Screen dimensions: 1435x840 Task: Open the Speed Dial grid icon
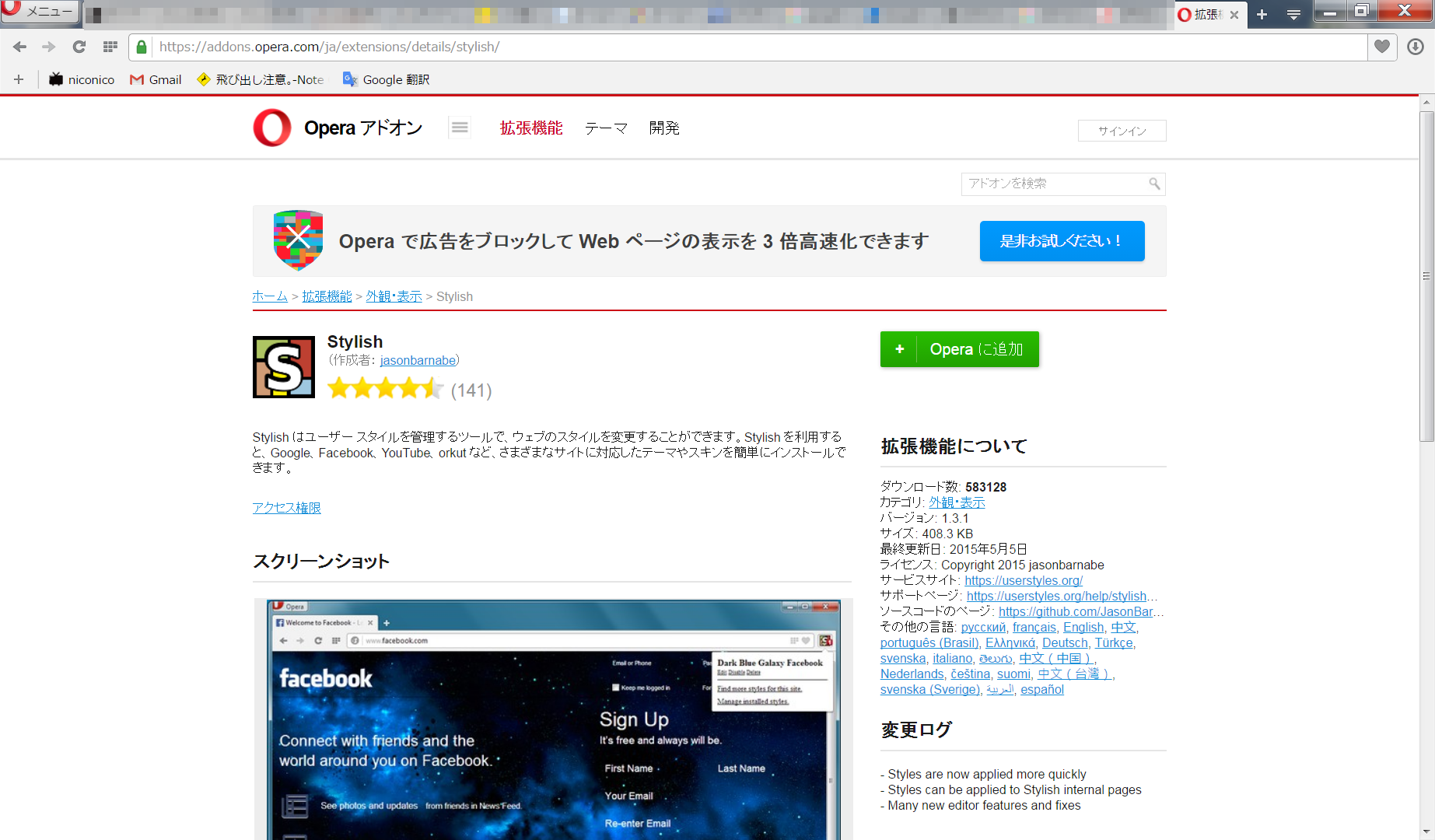[110, 47]
